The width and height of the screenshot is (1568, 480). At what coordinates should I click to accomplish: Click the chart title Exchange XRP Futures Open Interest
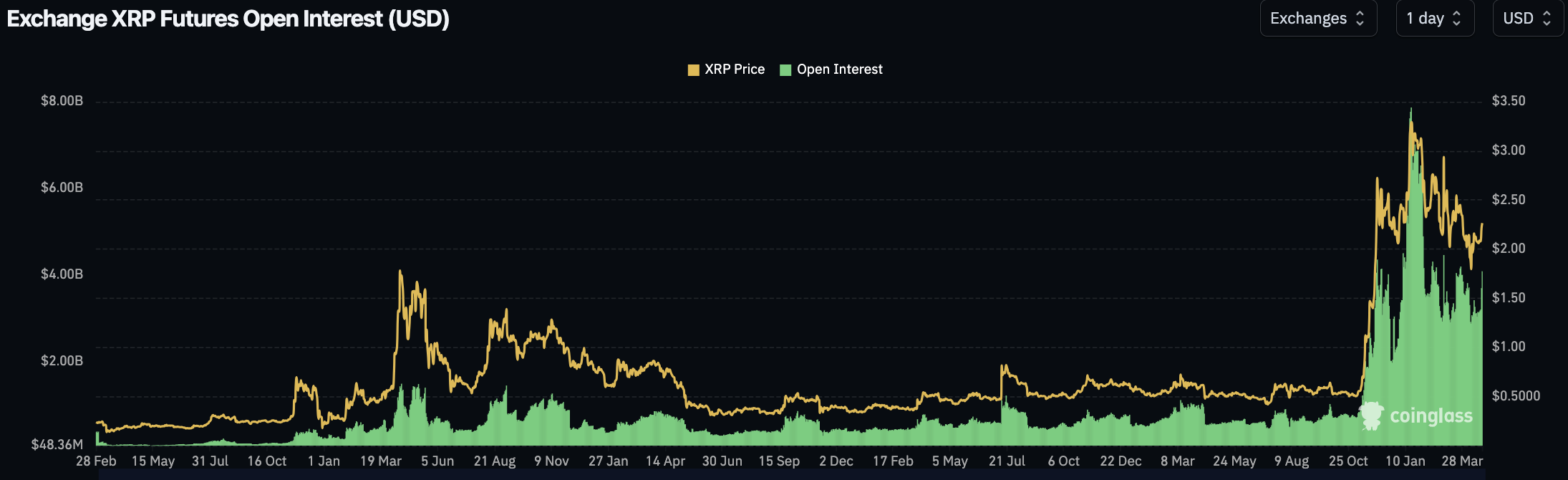coord(228,19)
